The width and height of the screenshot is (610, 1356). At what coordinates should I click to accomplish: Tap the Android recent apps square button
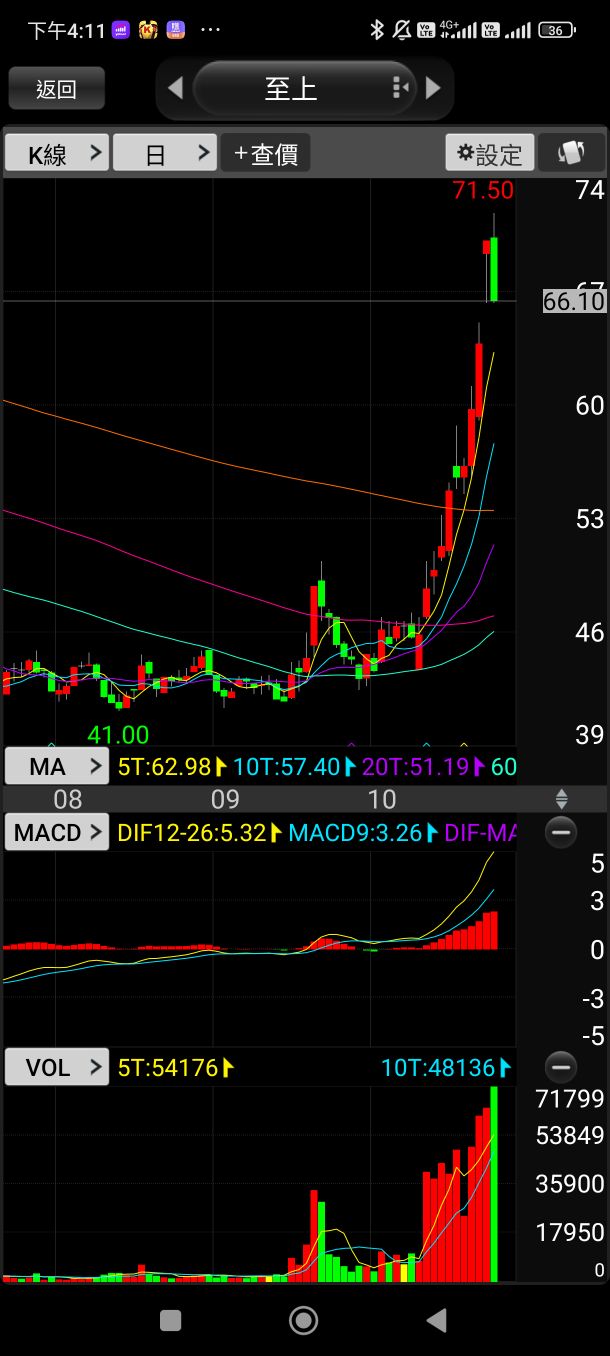pos(171,1320)
